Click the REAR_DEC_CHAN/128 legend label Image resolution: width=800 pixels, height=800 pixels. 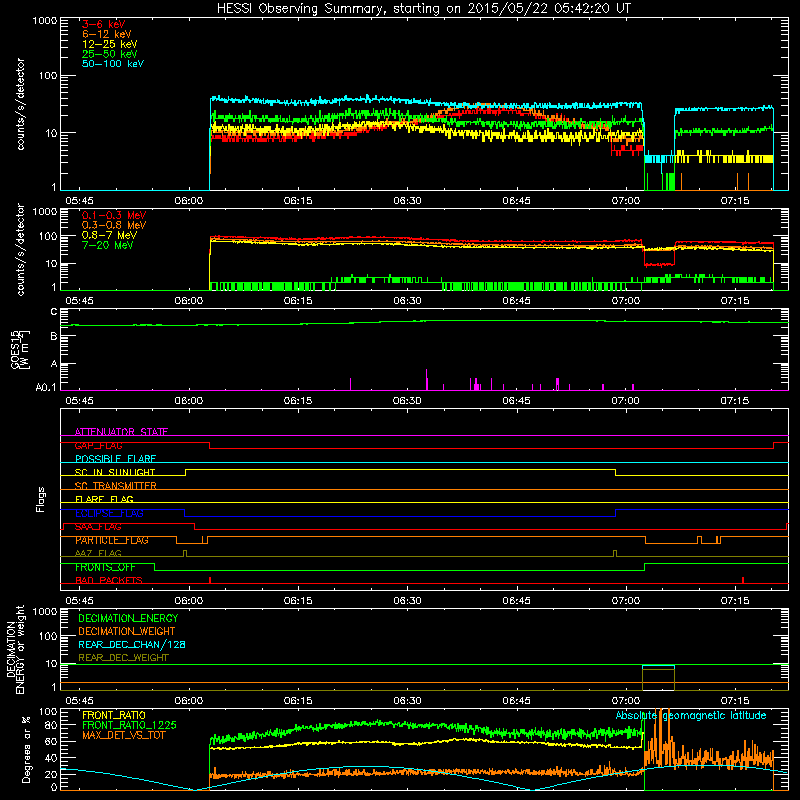pos(132,644)
